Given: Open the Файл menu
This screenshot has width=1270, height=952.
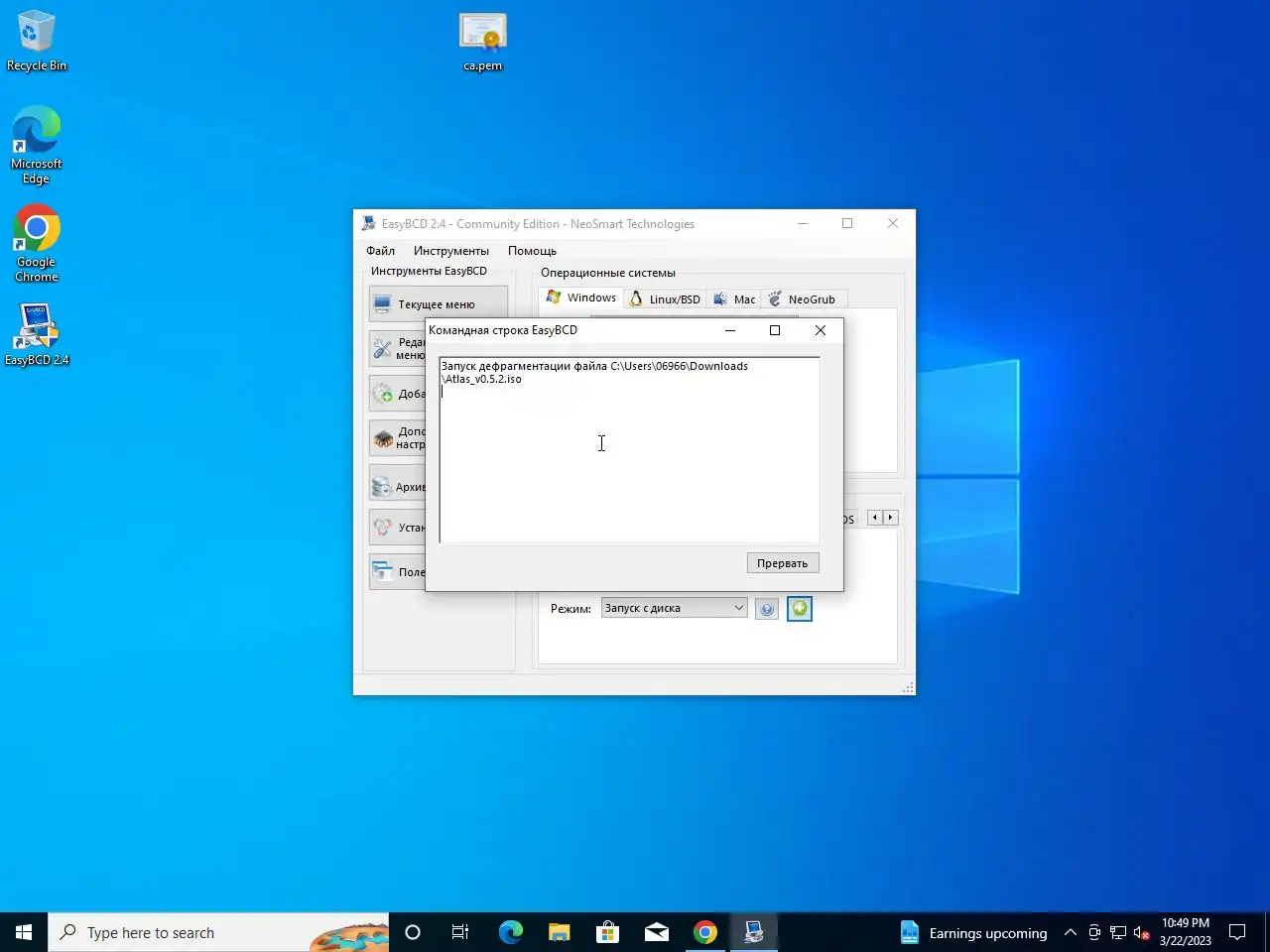Looking at the screenshot, I should point(380,251).
